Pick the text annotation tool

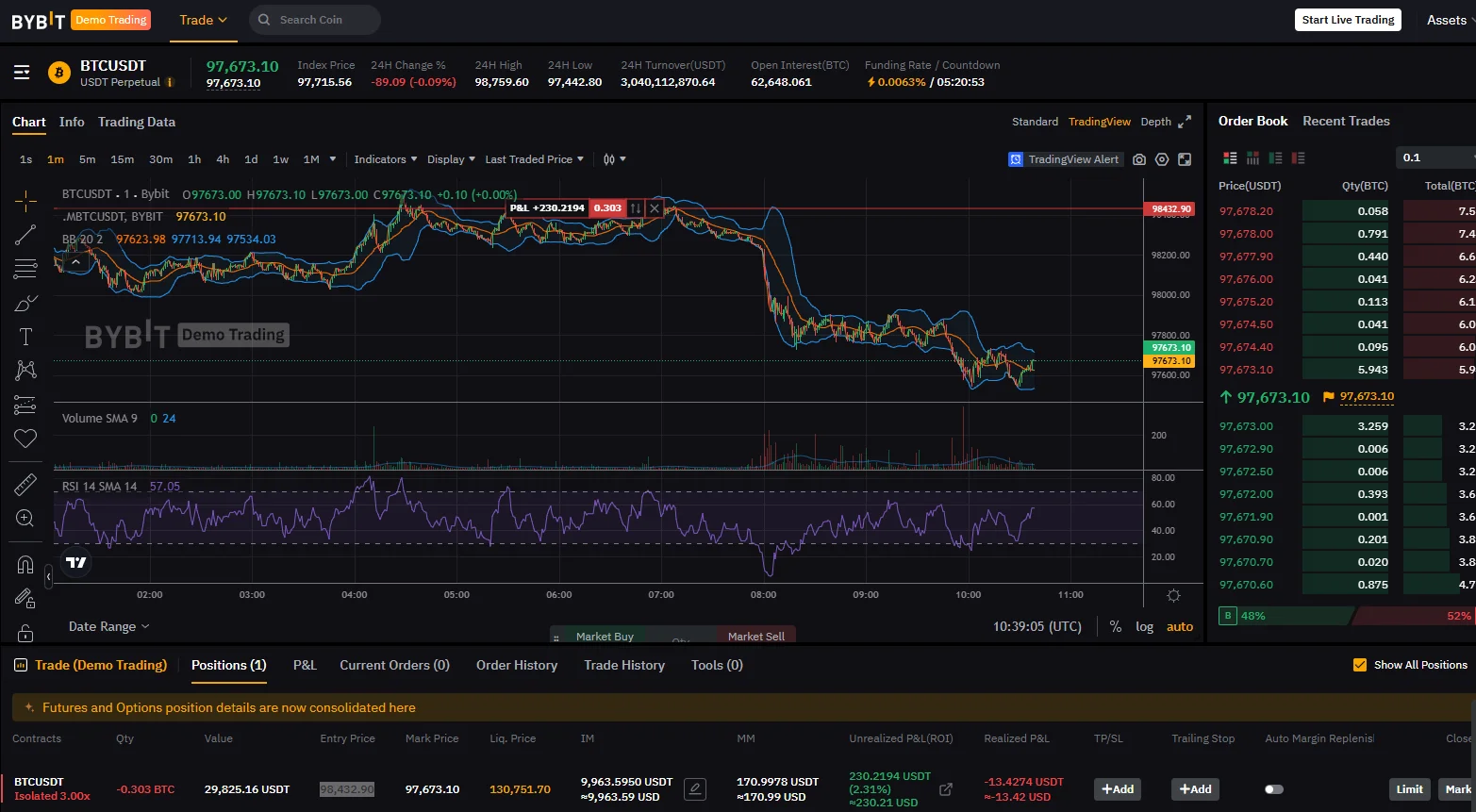(25, 337)
